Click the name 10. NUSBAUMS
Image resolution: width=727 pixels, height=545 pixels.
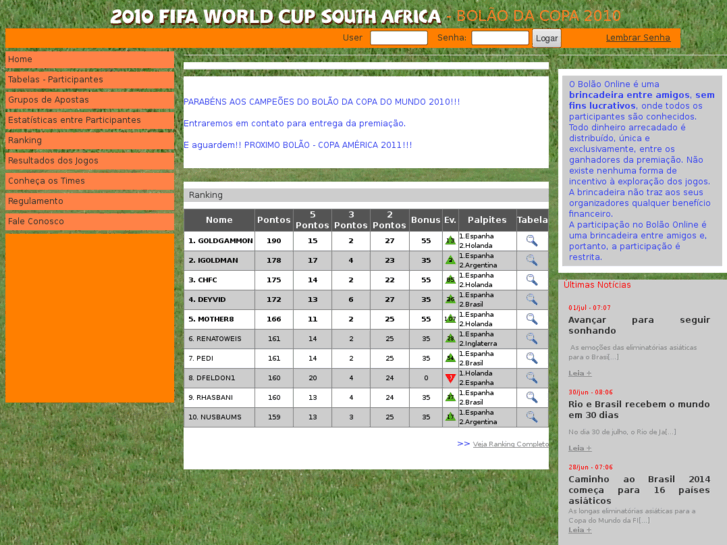pyautogui.click(x=215, y=417)
